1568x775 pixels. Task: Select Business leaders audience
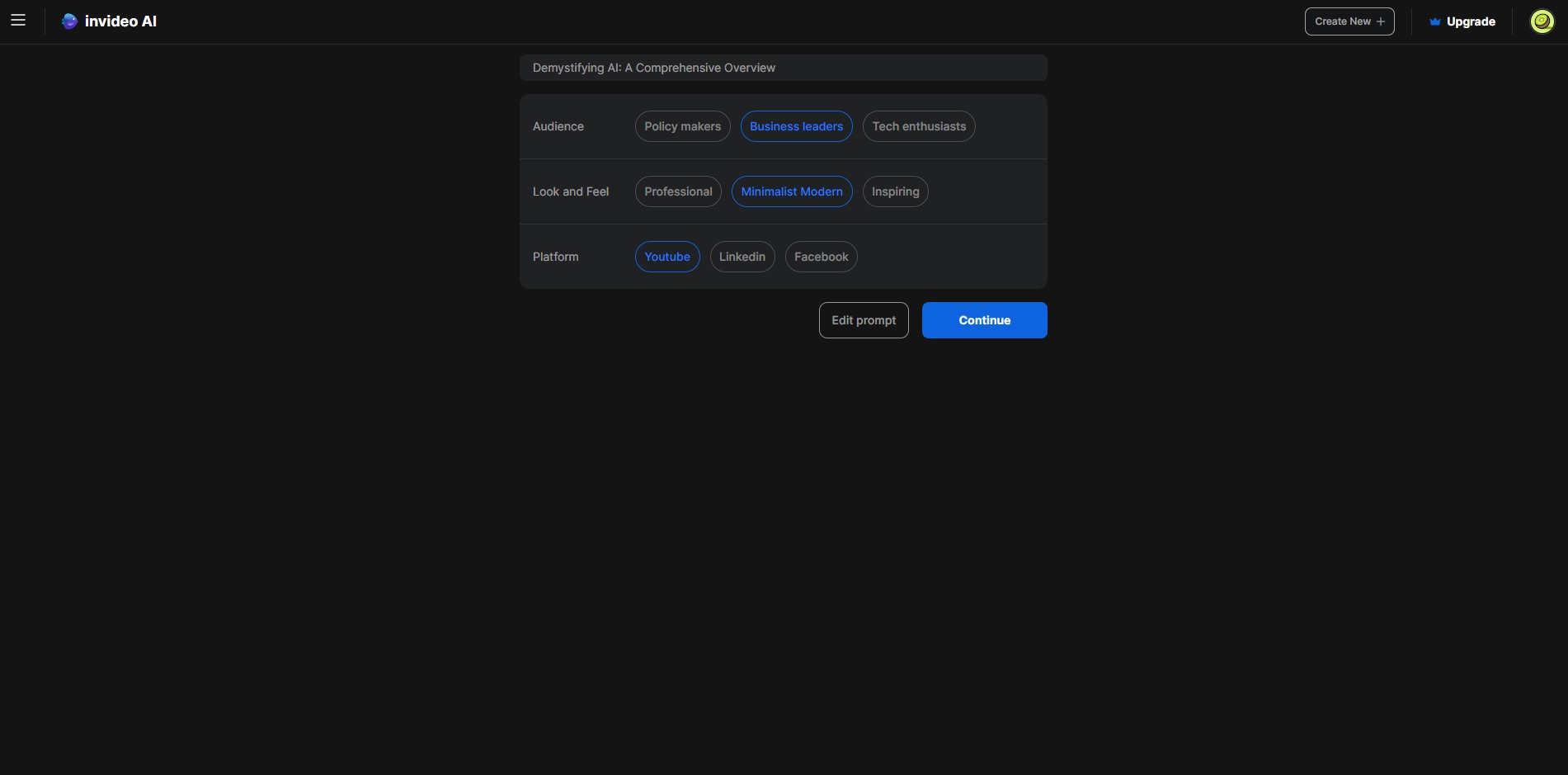tap(796, 126)
